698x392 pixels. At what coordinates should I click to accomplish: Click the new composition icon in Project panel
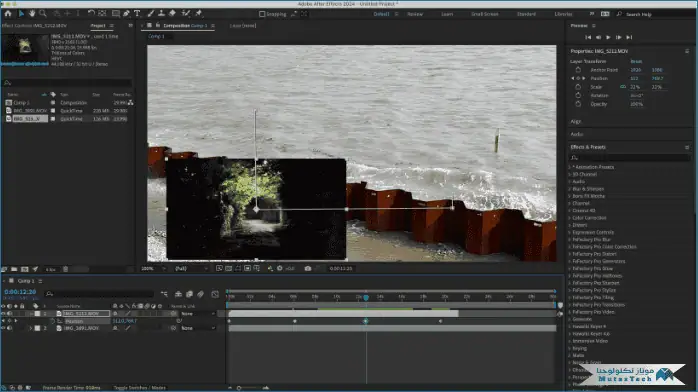click(25, 269)
